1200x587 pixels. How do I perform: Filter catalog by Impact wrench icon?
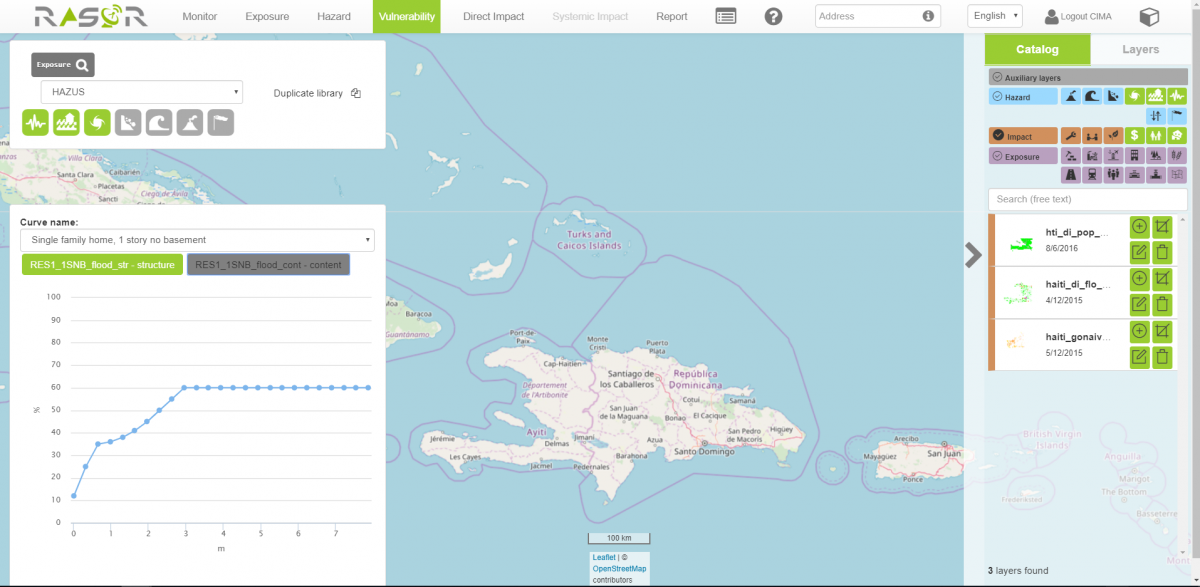1070,135
